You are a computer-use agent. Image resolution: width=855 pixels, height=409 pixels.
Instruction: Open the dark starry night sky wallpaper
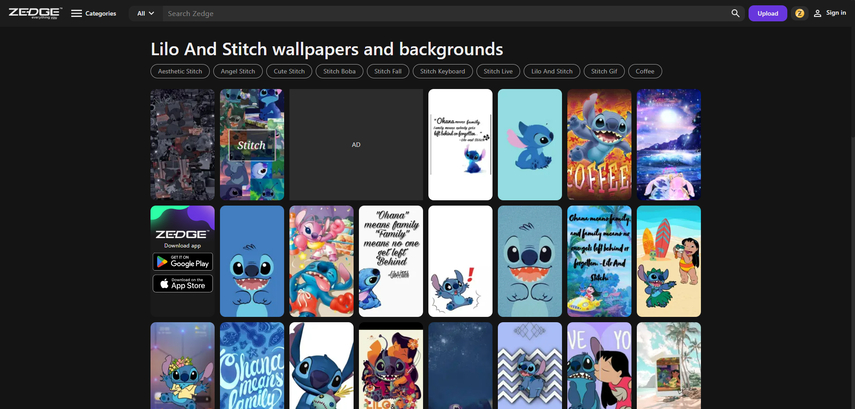[x=460, y=365]
